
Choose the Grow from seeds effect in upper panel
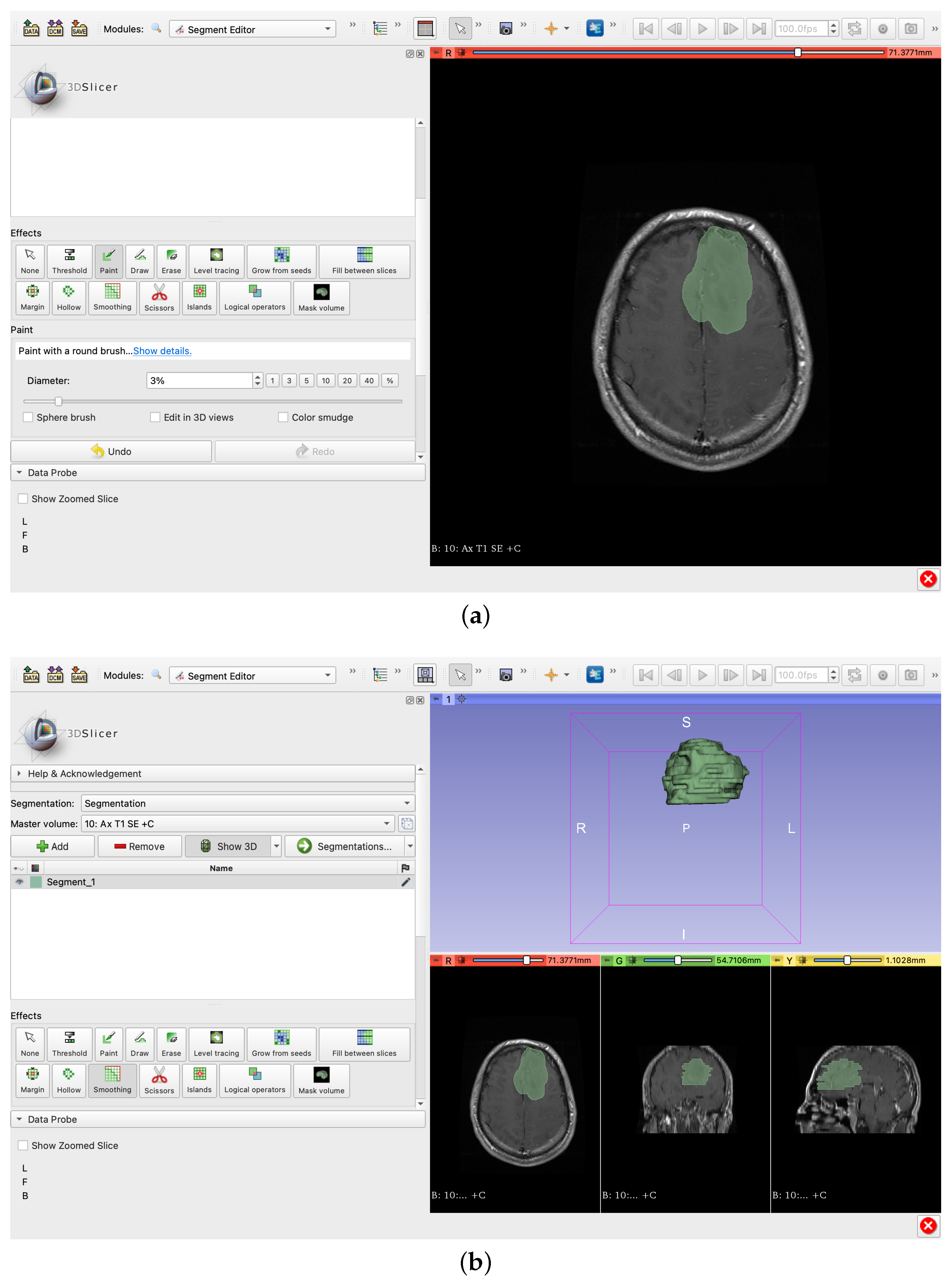tap(281, 261)
